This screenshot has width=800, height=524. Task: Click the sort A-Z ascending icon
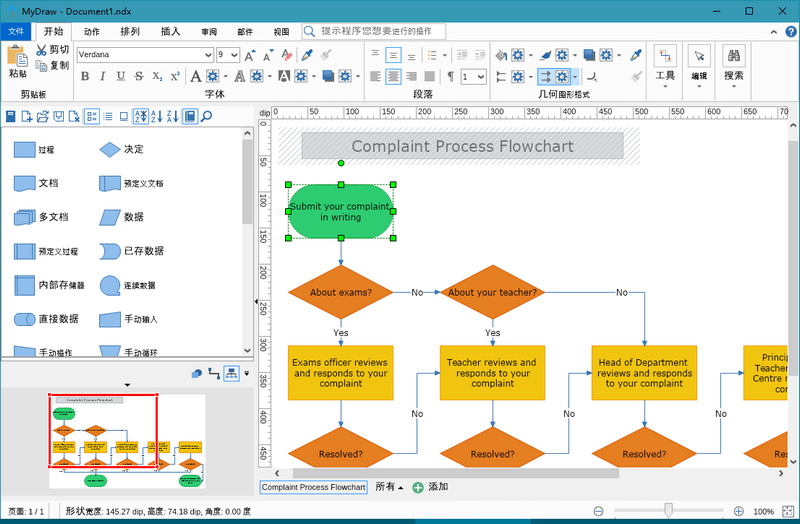(x=140, y=117)
